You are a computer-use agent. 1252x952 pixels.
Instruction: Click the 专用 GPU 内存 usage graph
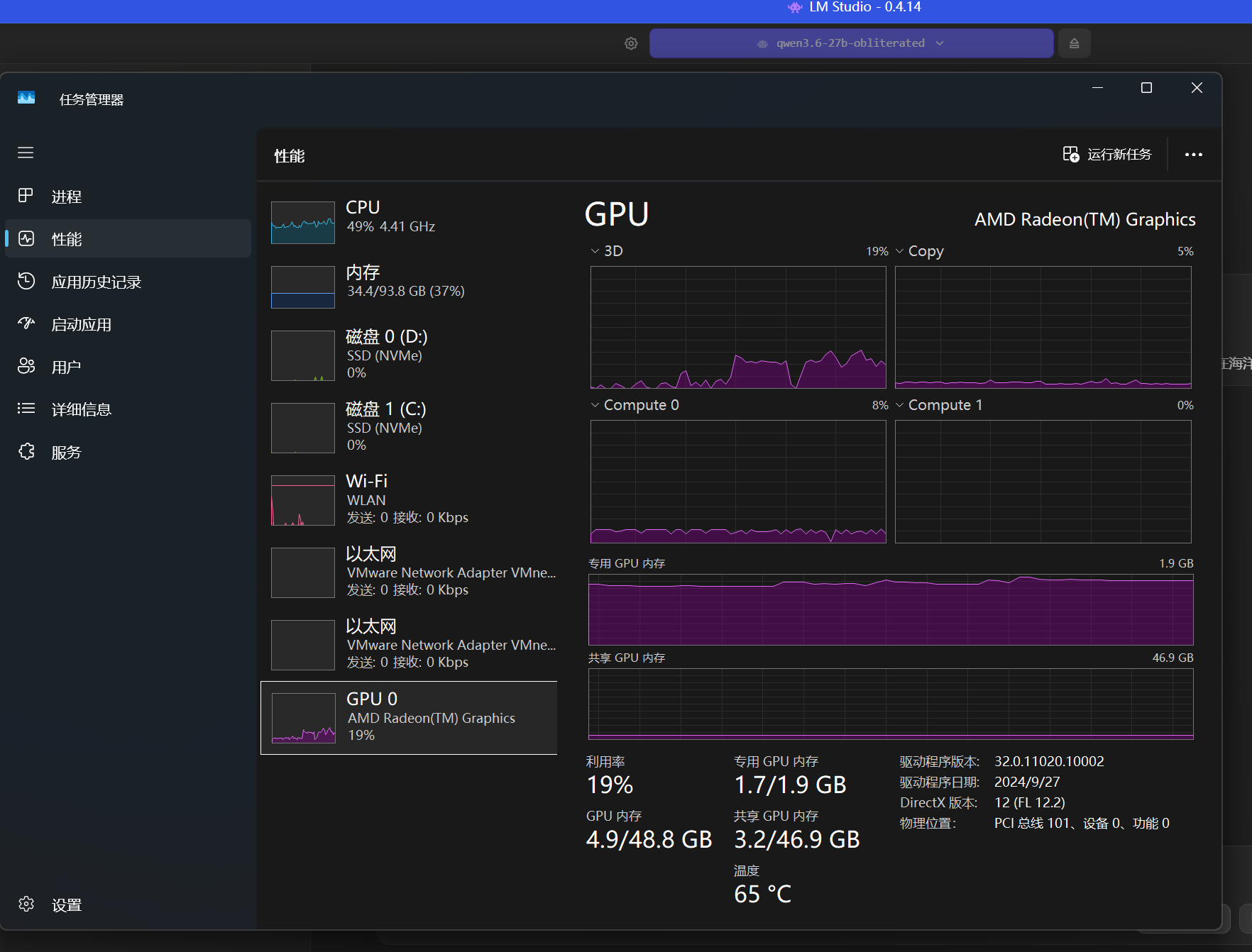point(891,609)
